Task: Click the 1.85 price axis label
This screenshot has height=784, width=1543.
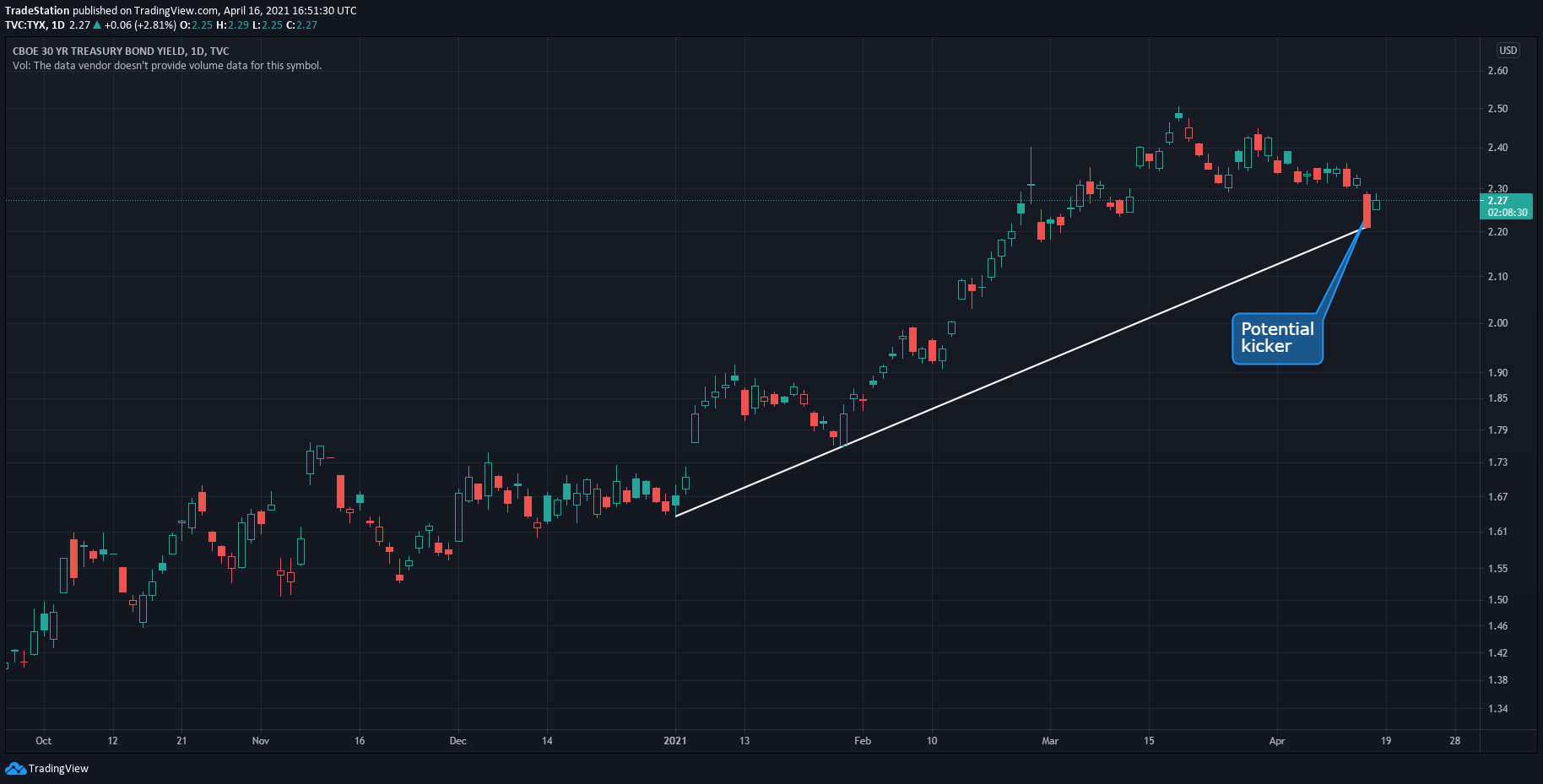Action: coord(1497,398)
